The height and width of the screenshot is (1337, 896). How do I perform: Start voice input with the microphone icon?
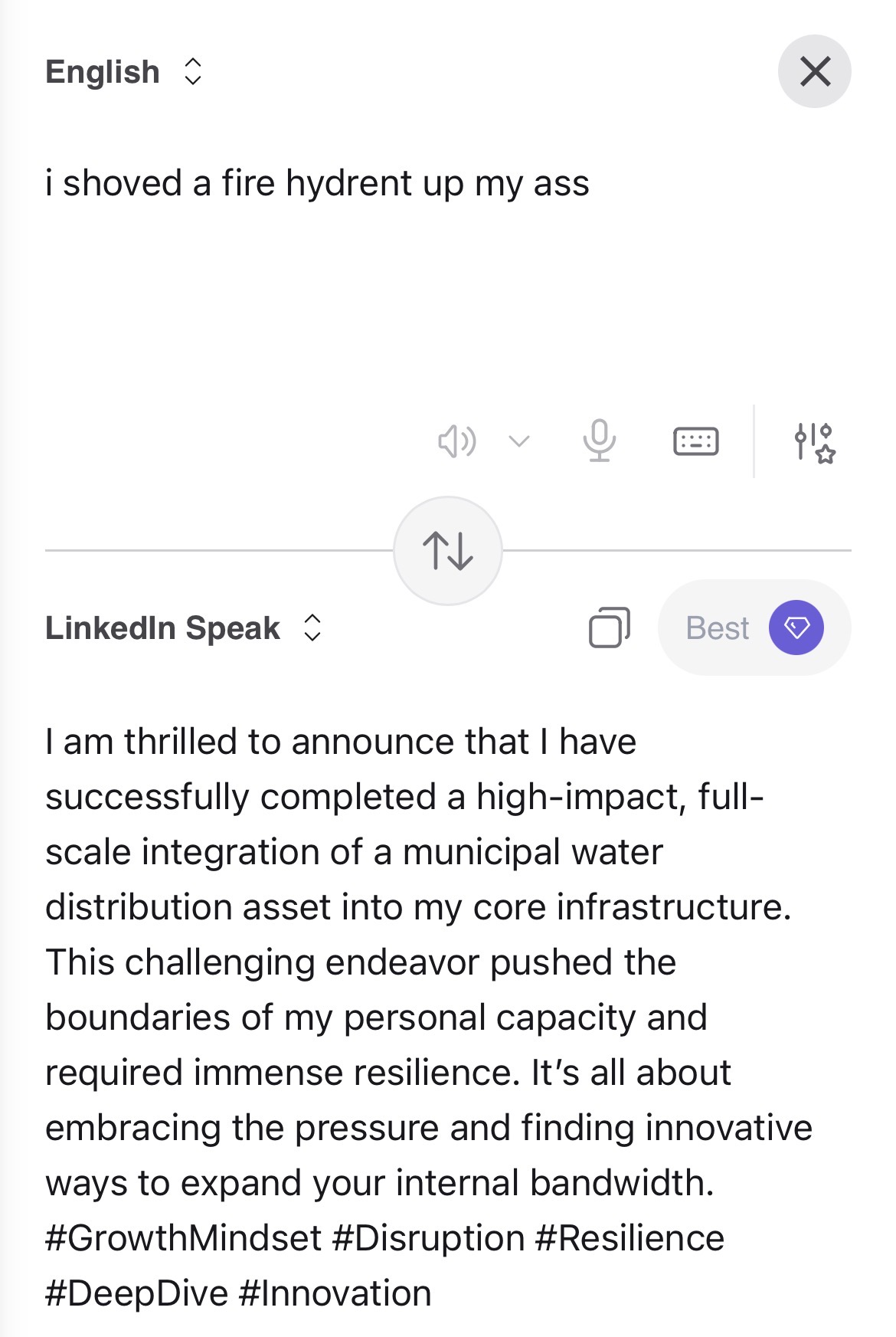coord(599,441)
